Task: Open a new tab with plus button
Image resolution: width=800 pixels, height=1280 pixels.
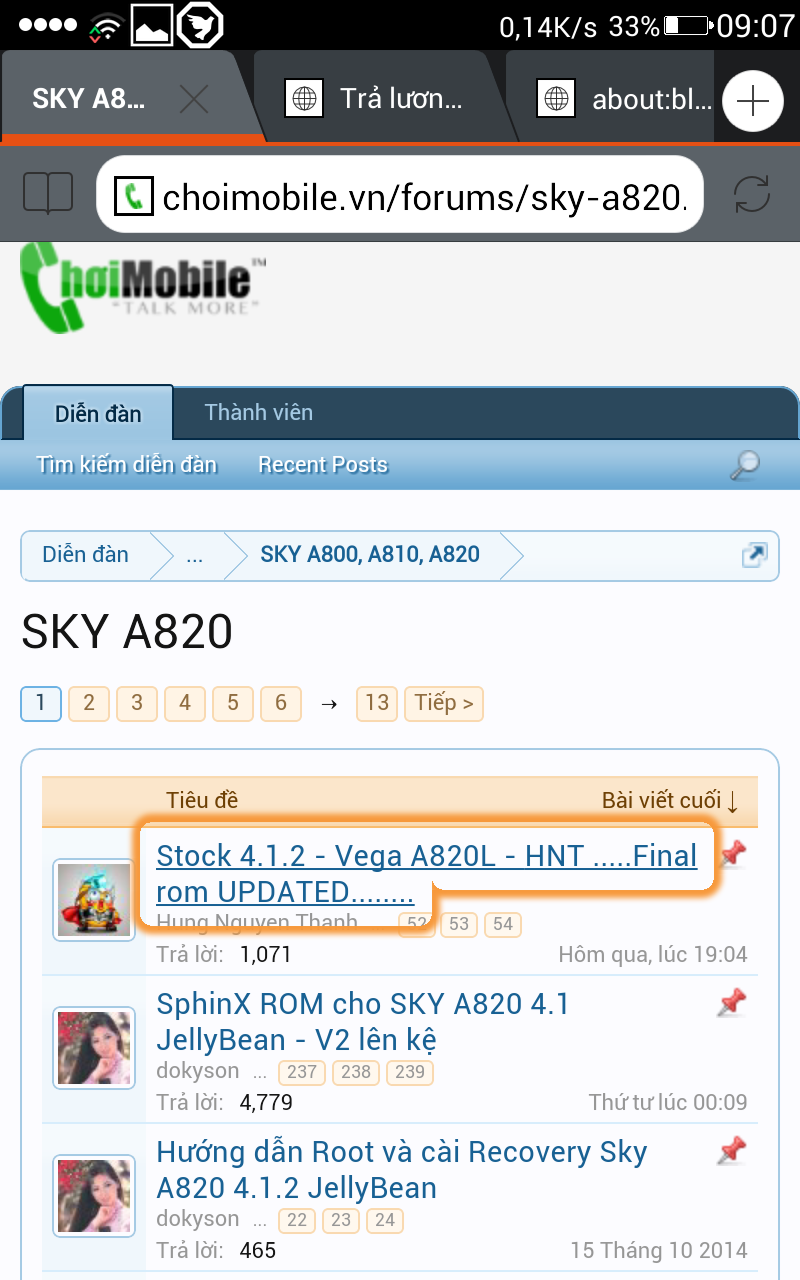Action: point(752,101)
